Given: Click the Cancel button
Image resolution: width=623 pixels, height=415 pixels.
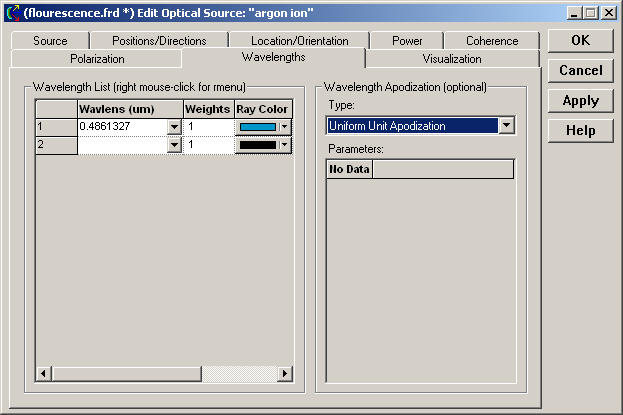Looking at the screenshot, I should (580, 70).
